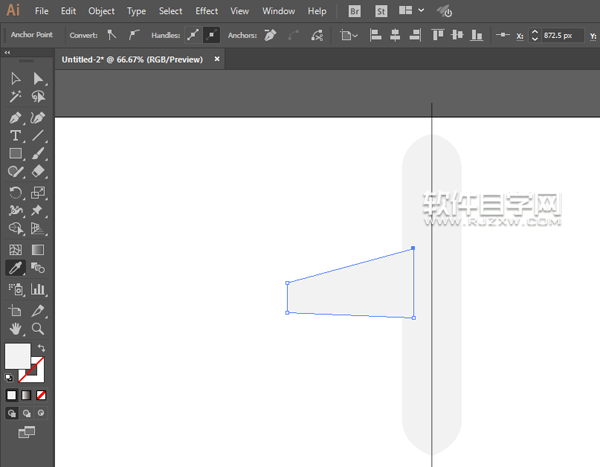This screenshot has height=467, width=600.
Task: Convert anchor points to corner
Action: [x=112, y=35]
